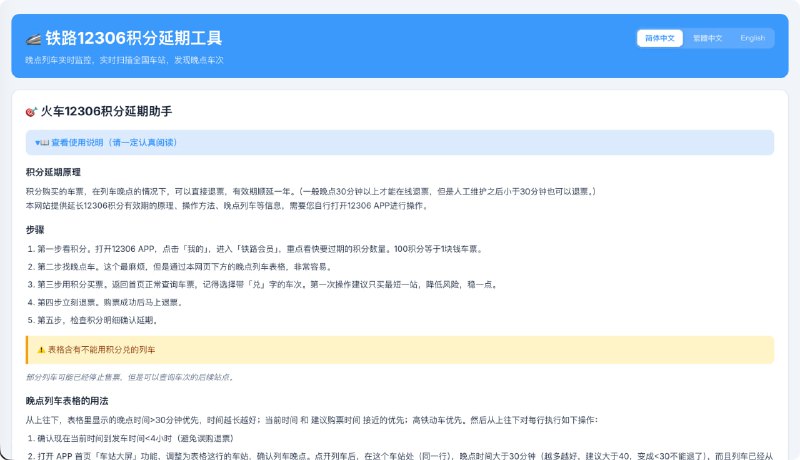Switch language to 繁體中文

707,38
